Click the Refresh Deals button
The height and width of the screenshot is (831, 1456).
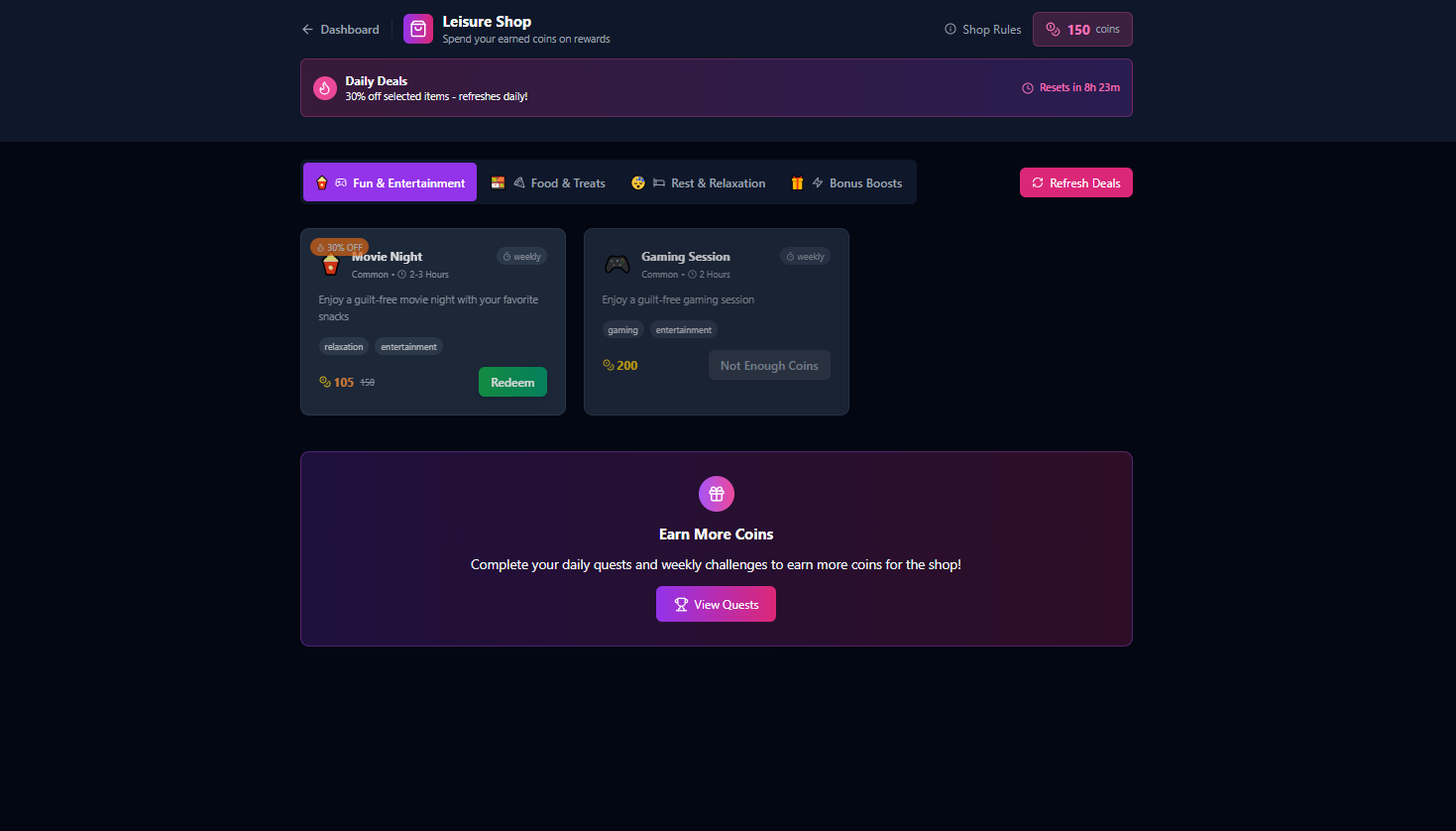(1076, 182)
